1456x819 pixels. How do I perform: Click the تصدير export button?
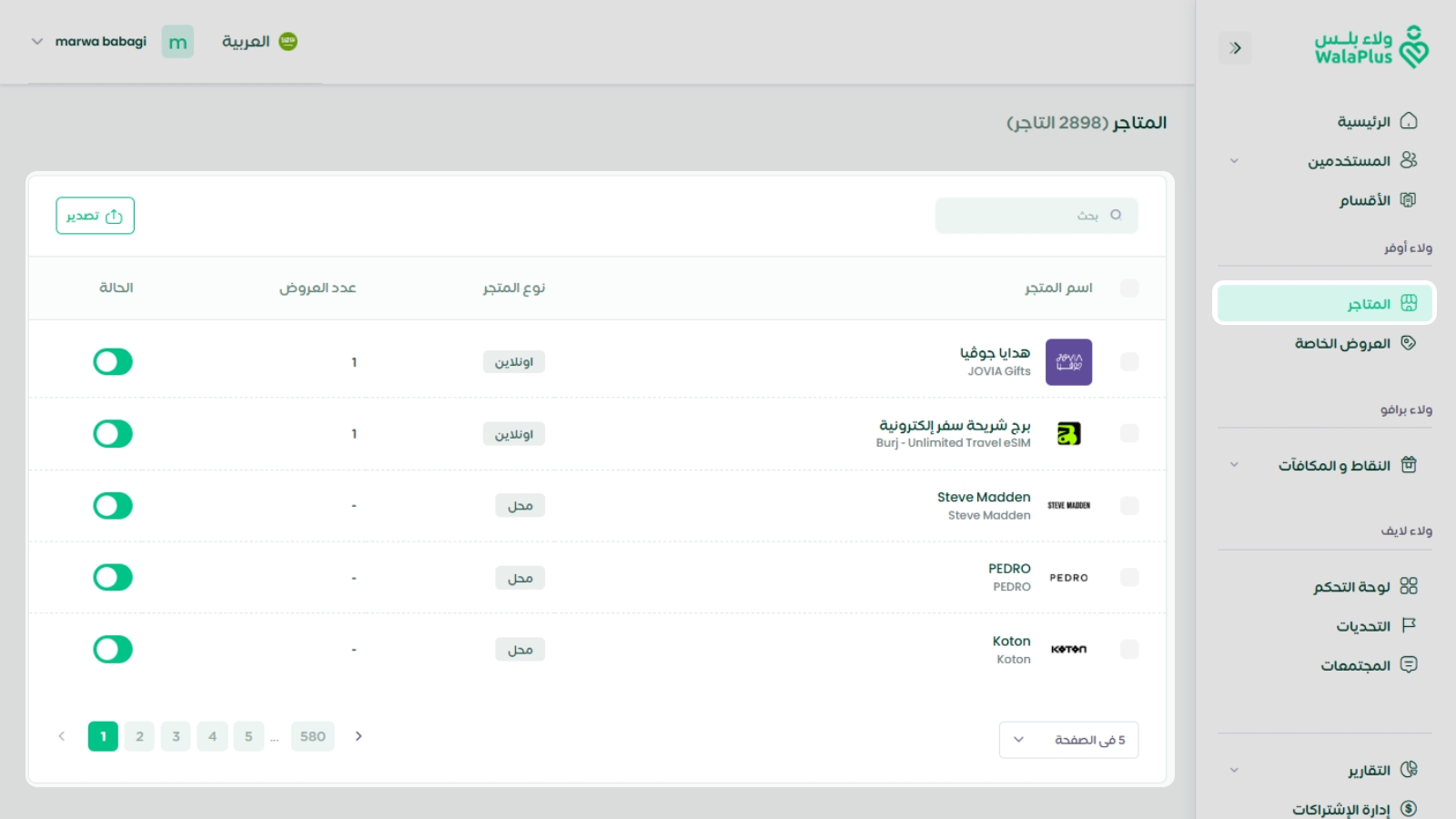click(x=95, y=216)
